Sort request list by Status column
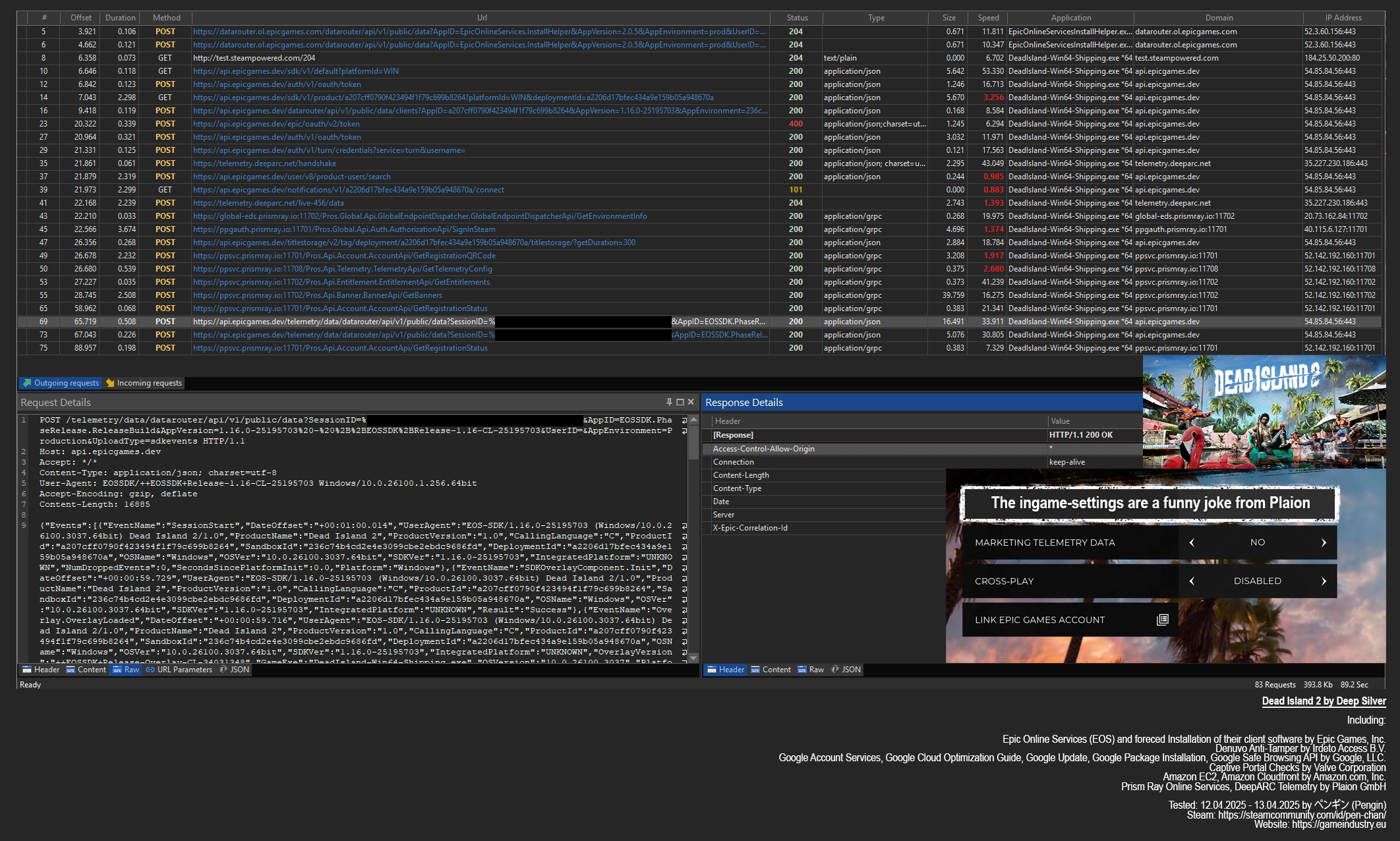Viewport: 1400px width, 841px height. pyautogui.click(x=797, y=18)
